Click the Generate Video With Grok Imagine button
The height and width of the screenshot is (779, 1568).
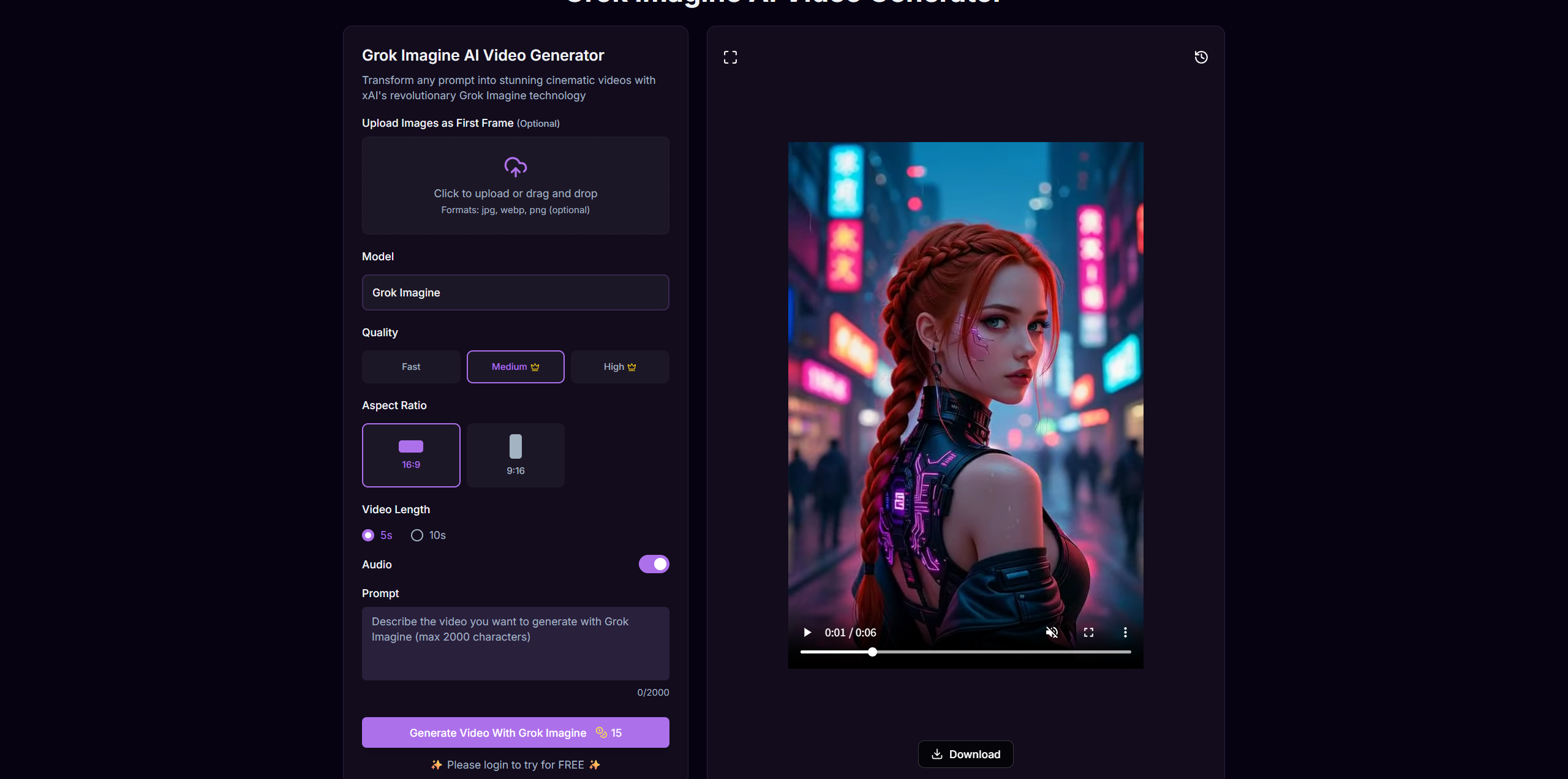click(x=515, y=732)
